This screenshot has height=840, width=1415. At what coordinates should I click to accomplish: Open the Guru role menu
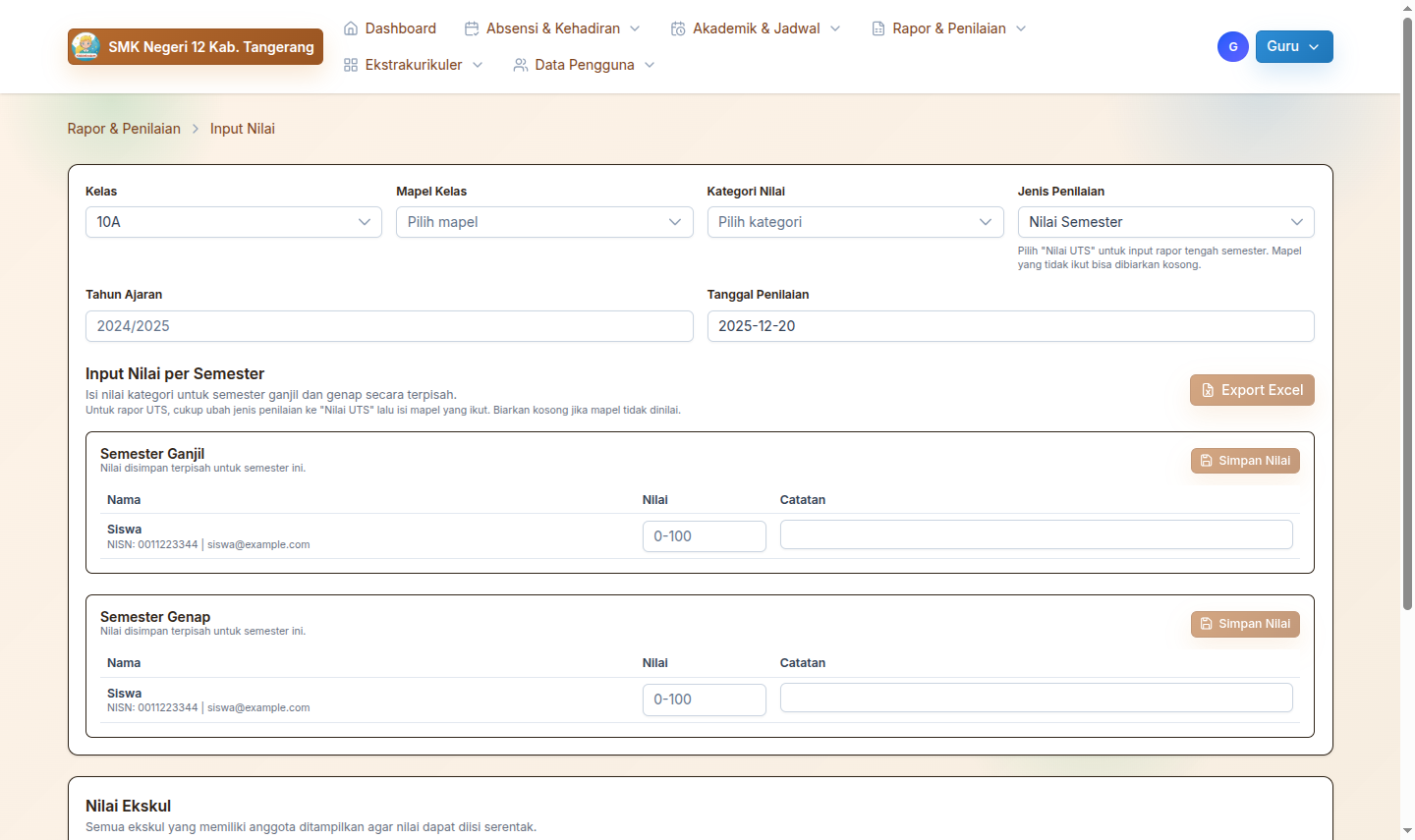1293,46
